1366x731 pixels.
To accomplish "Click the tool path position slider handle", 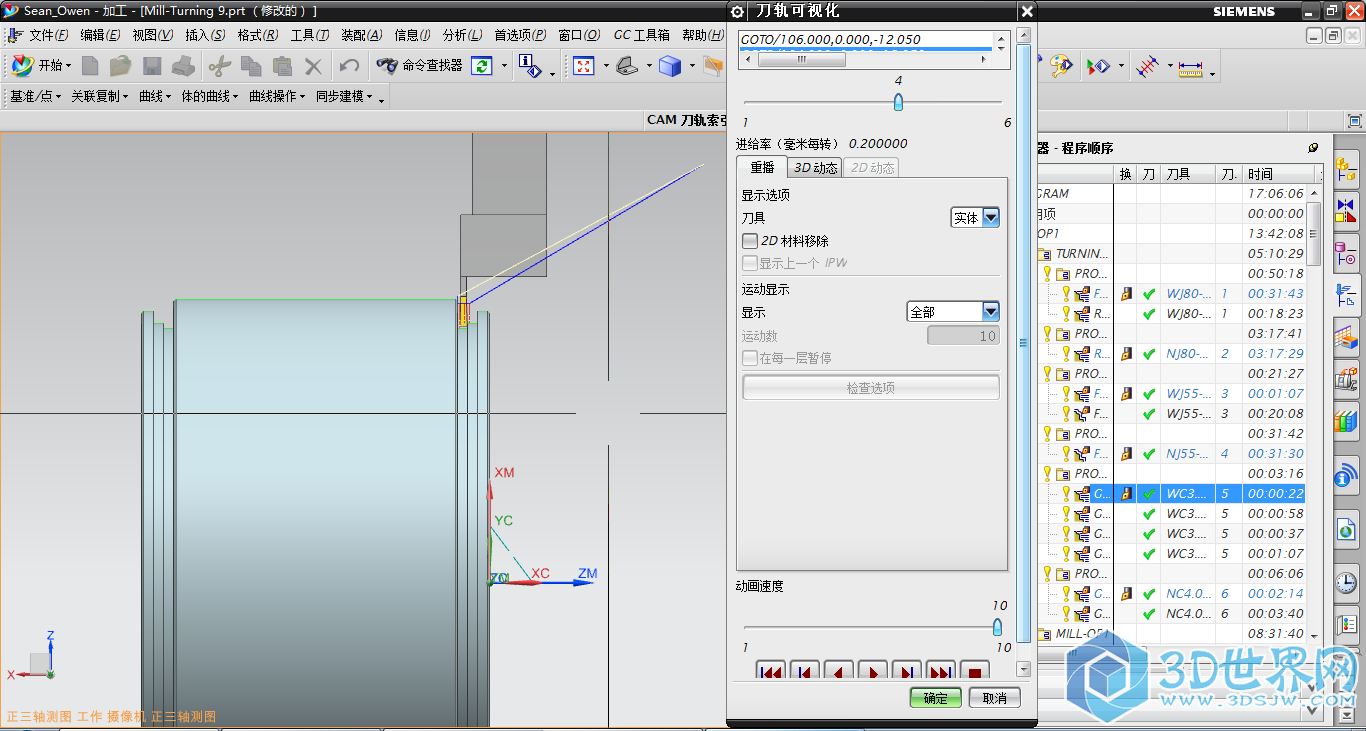I will [898, 102].
